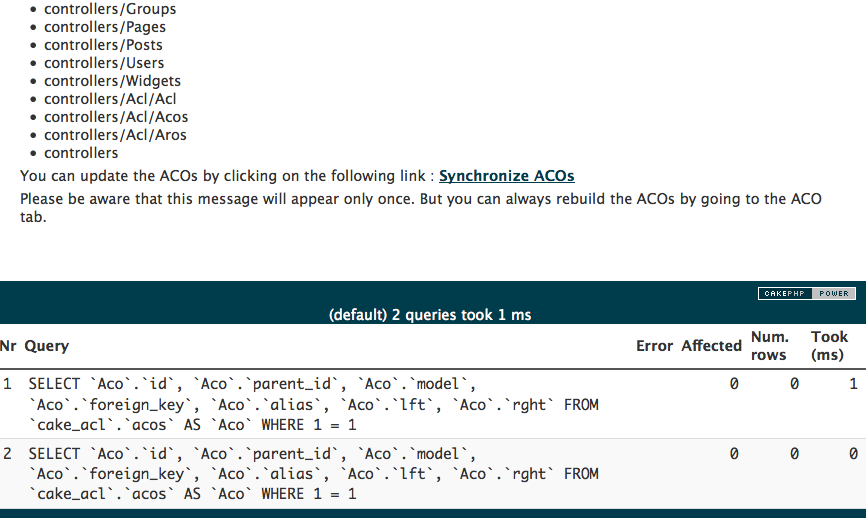
Task: Click the '2 queries took 1 ms' caption
Action: [x=430, y=315]
